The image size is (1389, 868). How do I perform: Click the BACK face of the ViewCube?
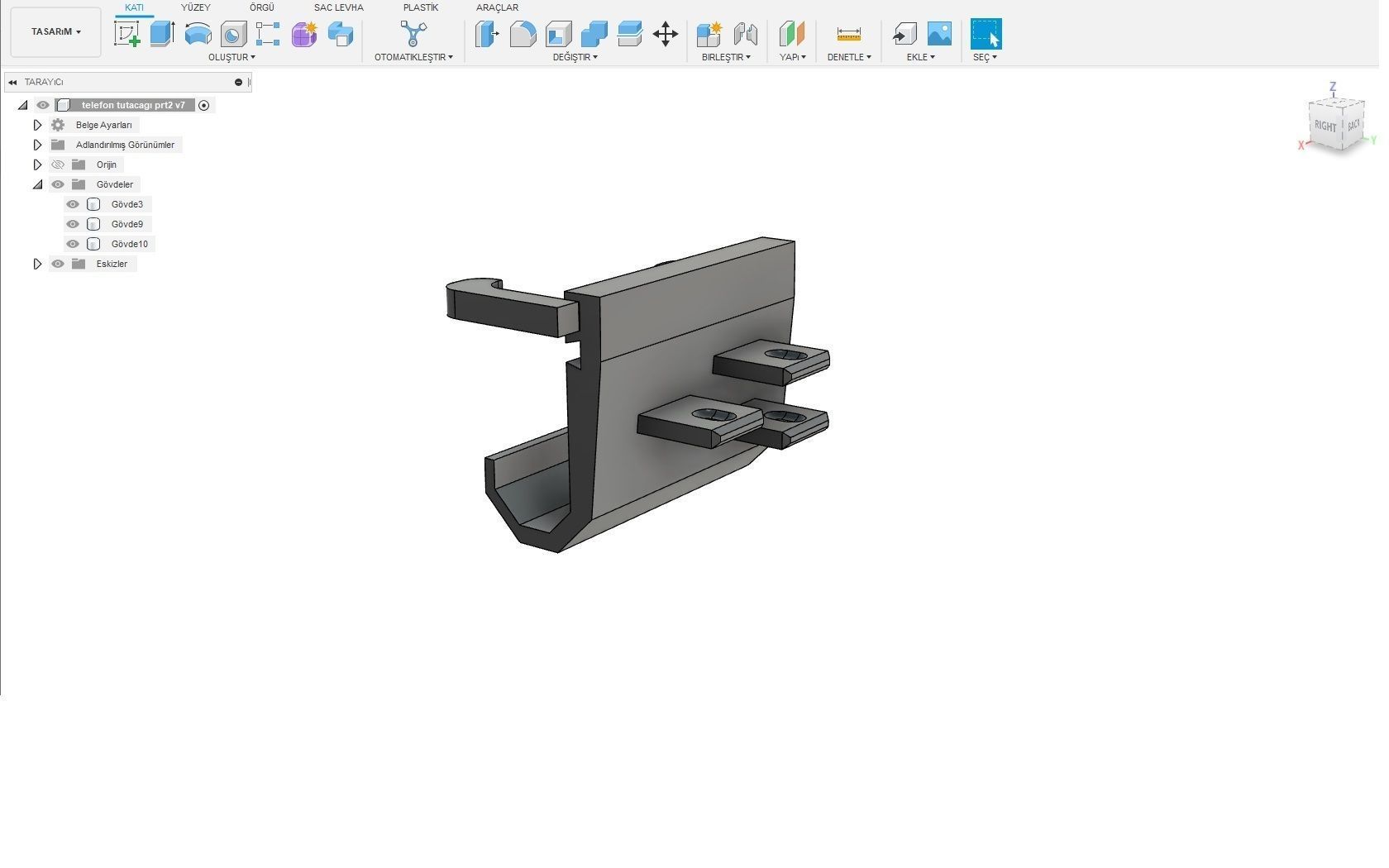[1353, 125]
